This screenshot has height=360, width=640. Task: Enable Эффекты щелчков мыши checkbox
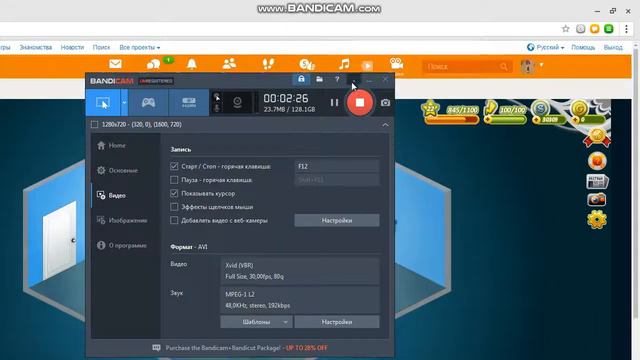click(x=174, y=207)
